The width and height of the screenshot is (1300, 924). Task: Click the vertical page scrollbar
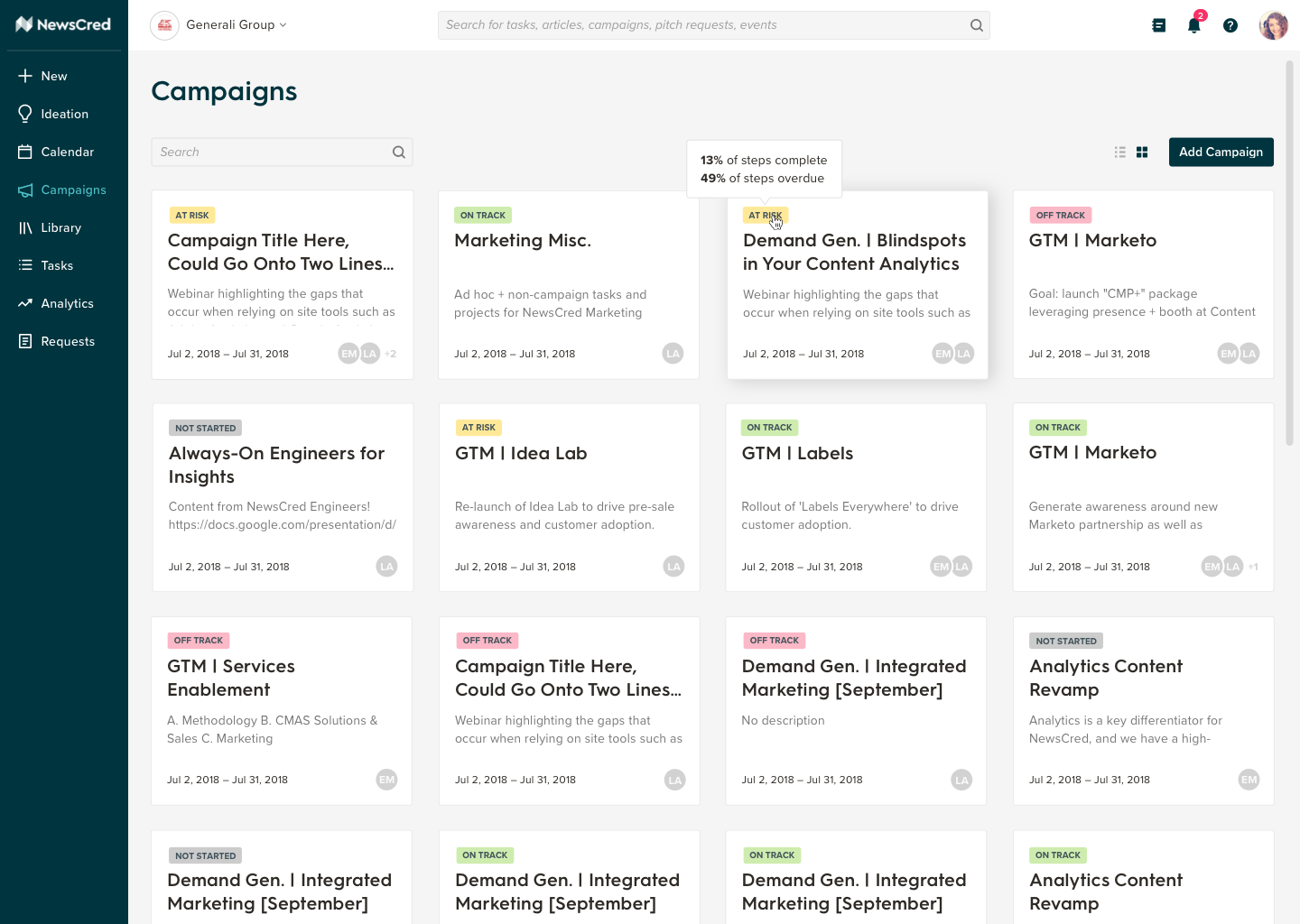pyautogui.click(x=1289, y=253)
